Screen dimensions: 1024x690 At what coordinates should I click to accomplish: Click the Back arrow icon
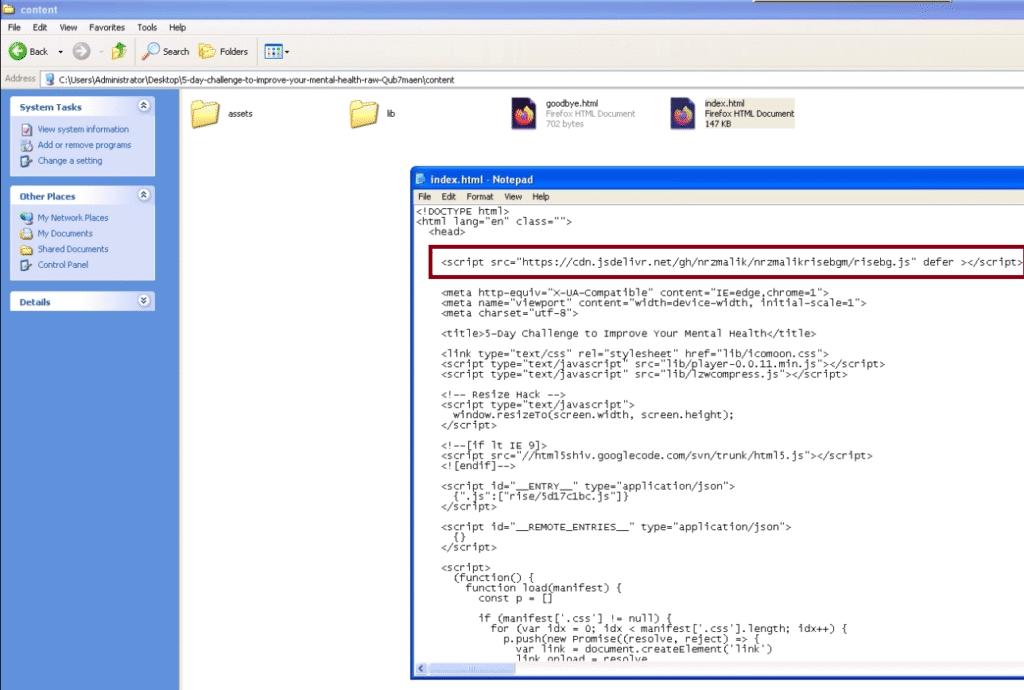tap(19, 51)
